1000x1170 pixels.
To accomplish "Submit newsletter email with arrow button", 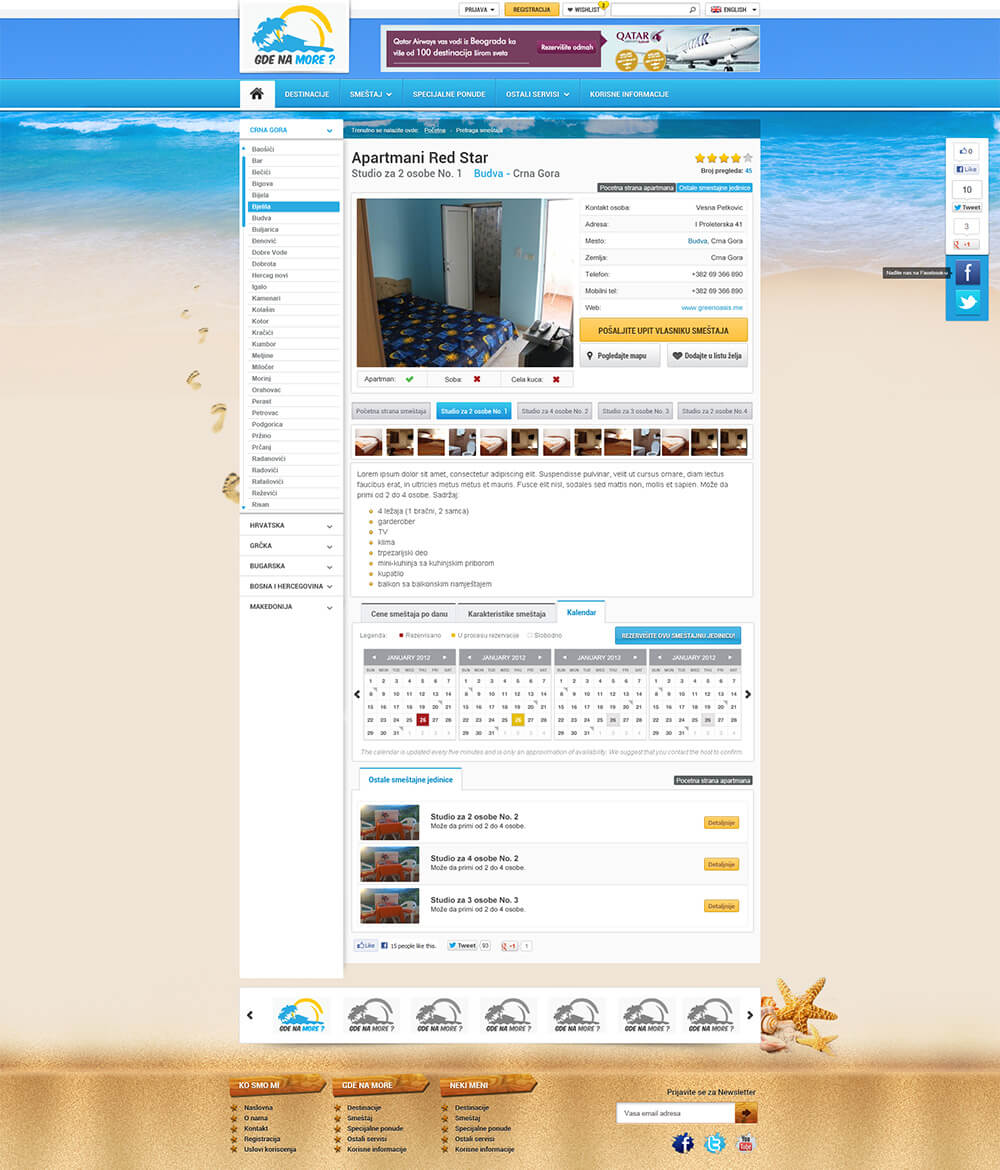I will [x=746, y=1113].
